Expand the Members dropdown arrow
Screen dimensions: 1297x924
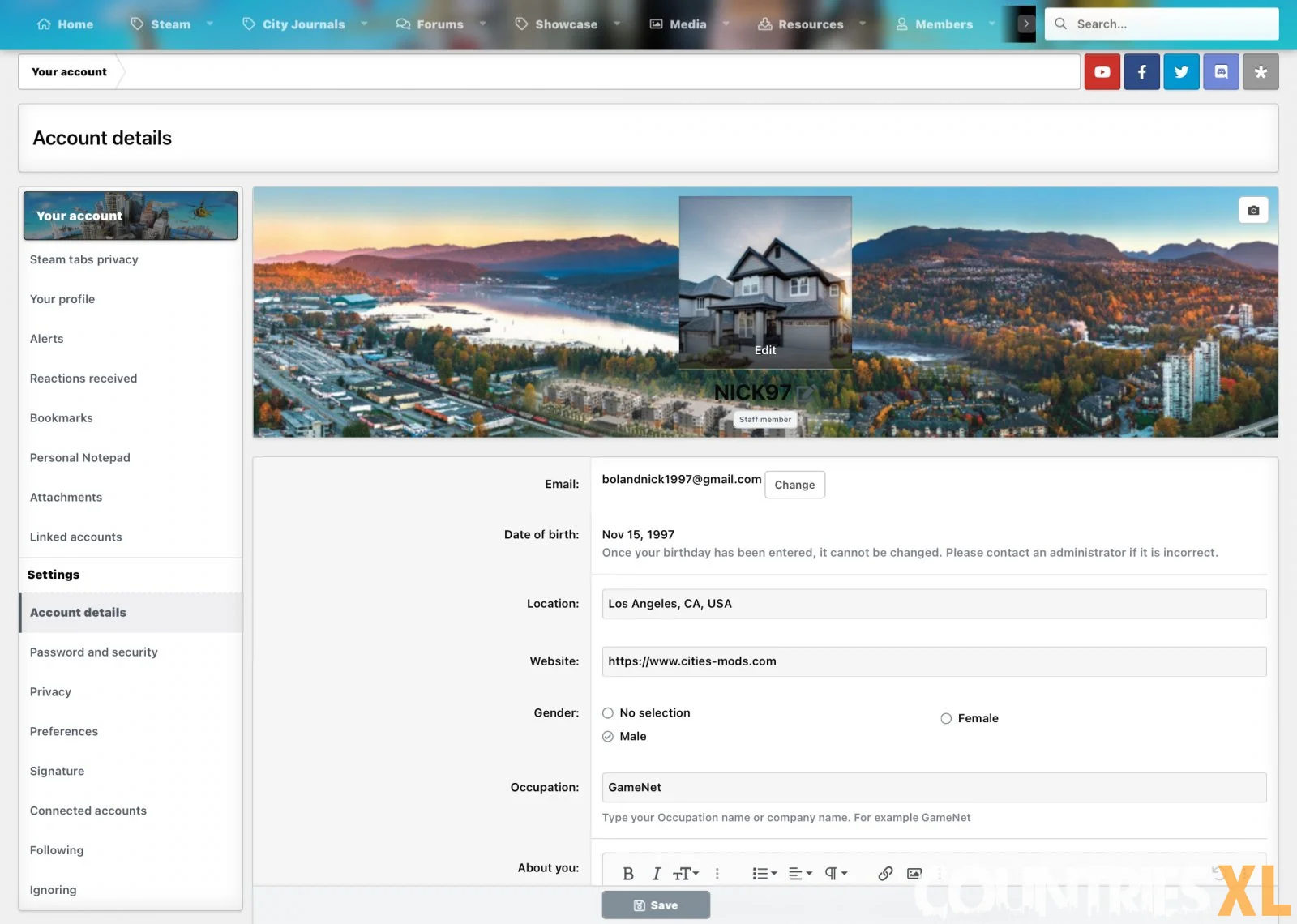pos(991,24)
